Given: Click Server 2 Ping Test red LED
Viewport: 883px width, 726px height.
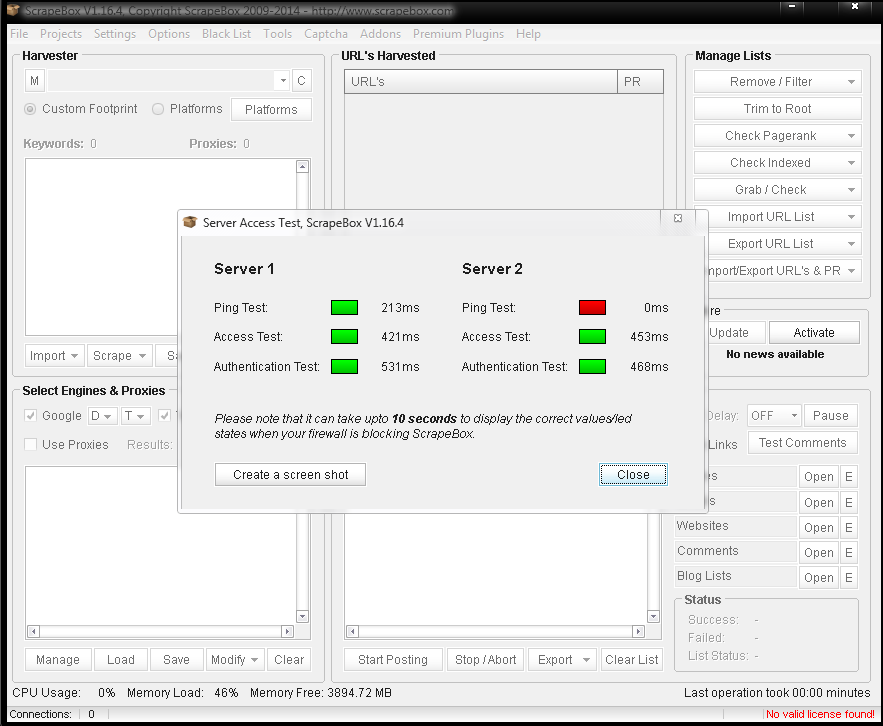Looking at the screenshot, I should pyautogui.click(x=592, y=308).
